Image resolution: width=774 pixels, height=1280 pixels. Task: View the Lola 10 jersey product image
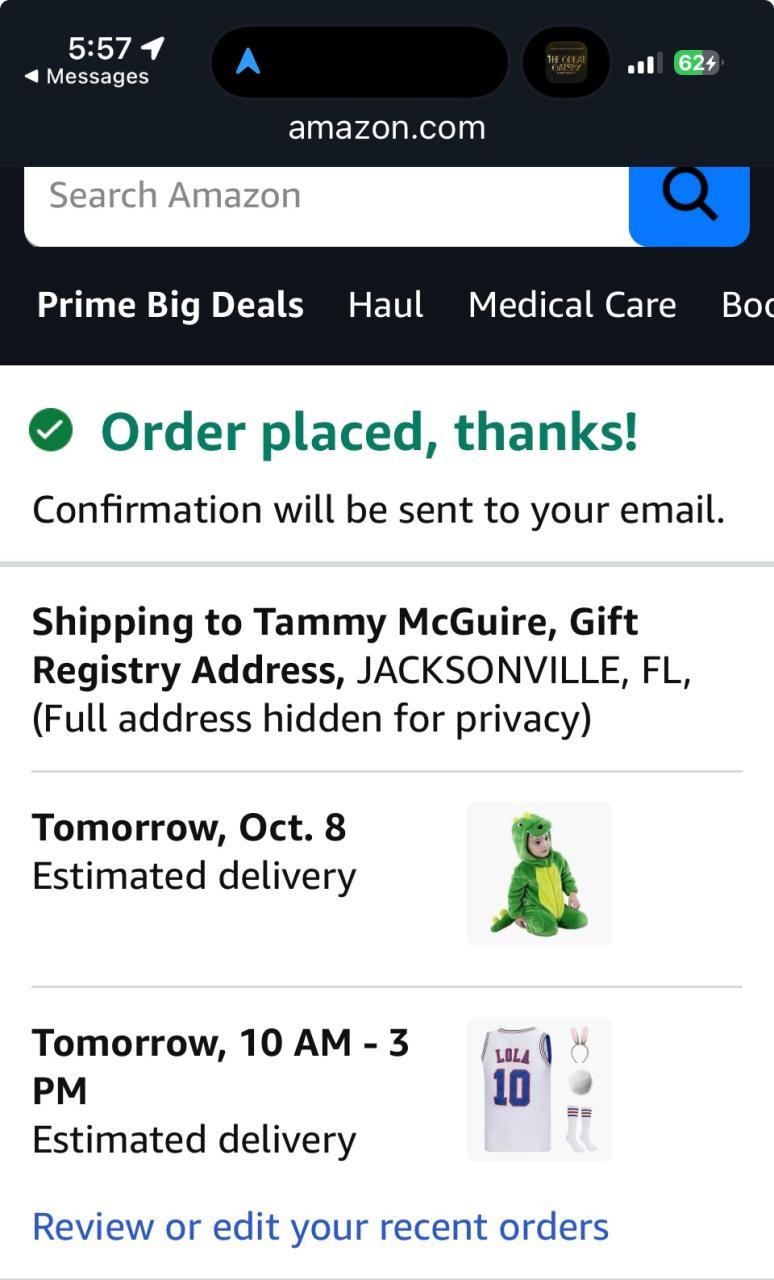click(539, 1089)
